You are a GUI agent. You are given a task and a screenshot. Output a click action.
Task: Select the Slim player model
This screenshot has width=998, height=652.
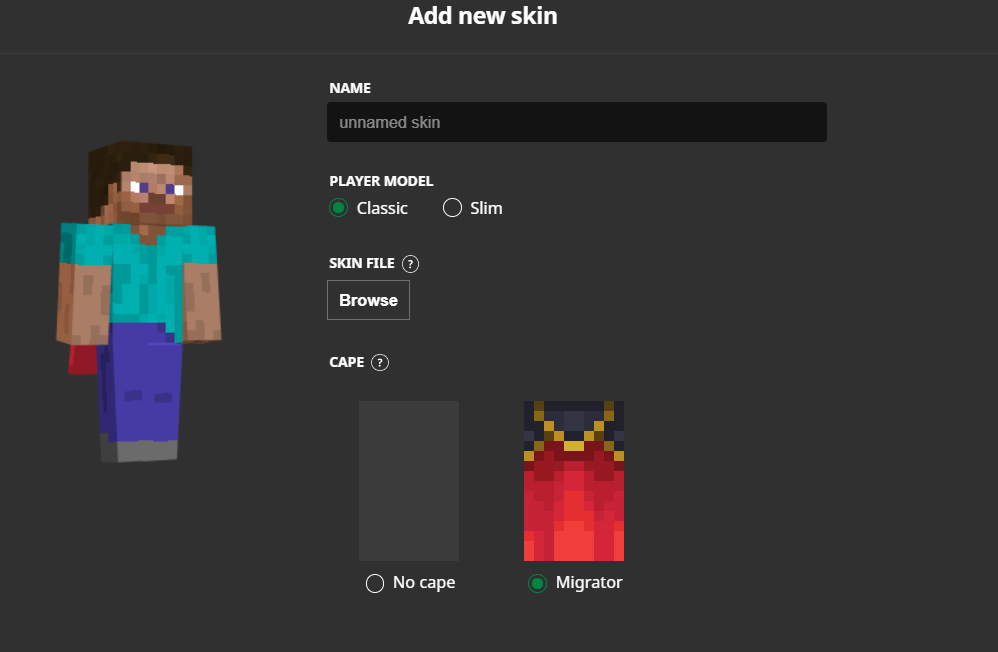[x=452, y=208]
